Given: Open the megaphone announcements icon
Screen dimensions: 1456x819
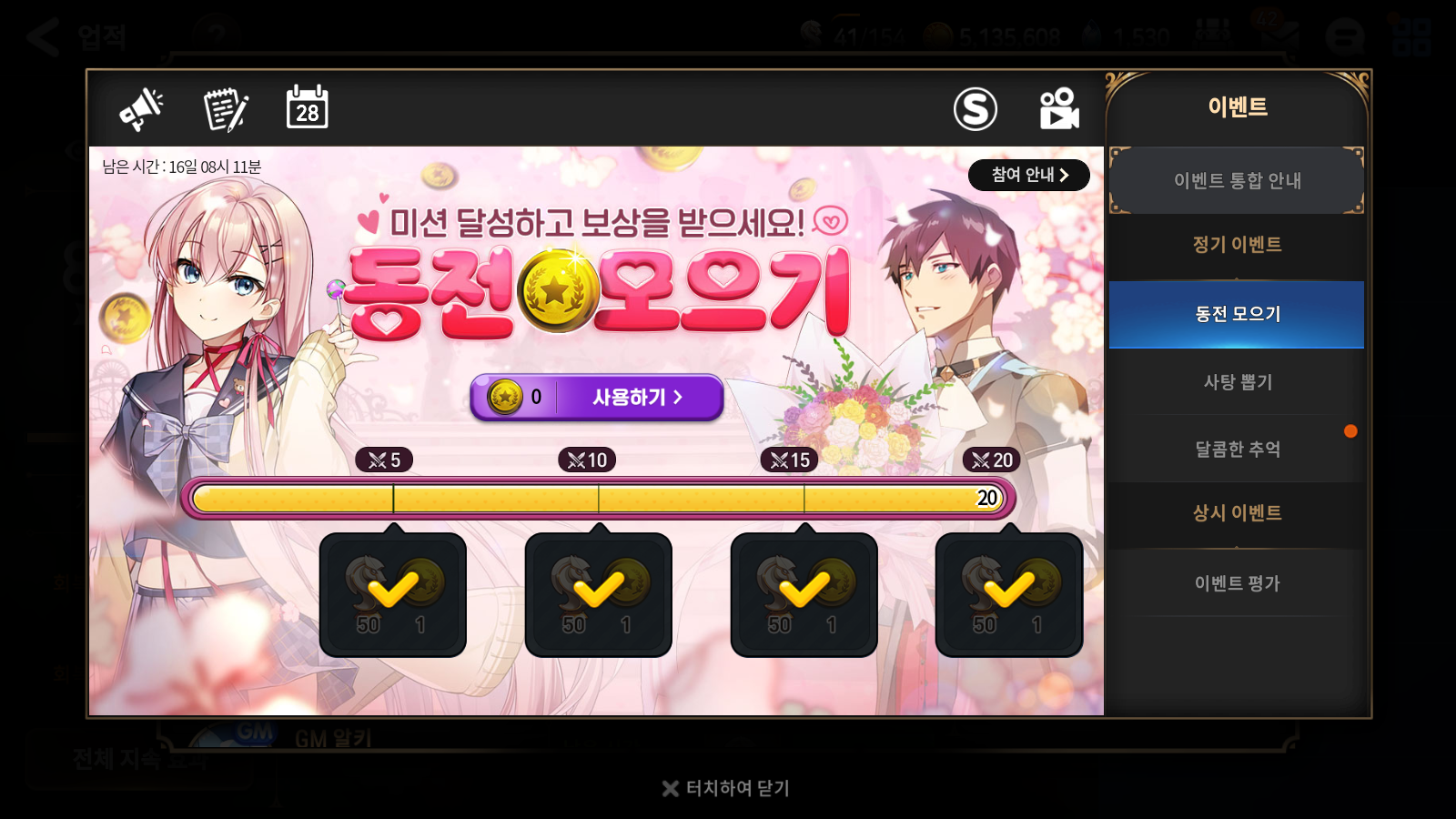Looking at the screenshot, I should point(141,109).
